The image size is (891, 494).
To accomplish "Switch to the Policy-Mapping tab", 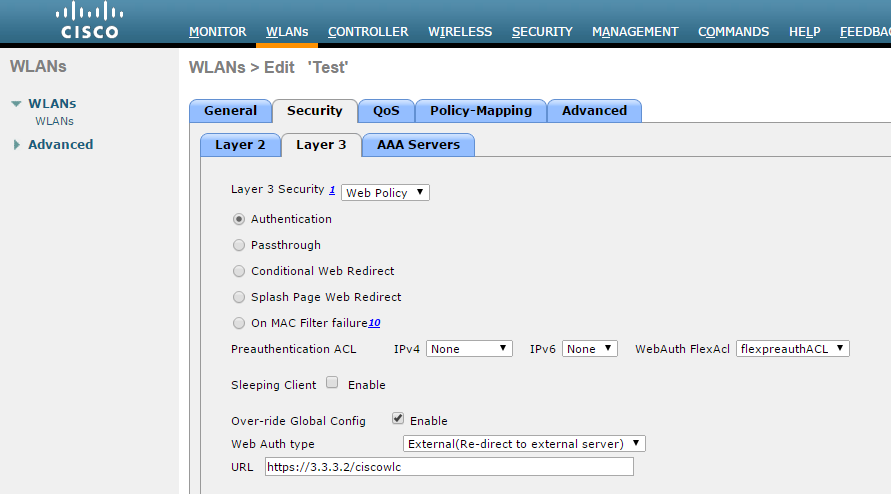I will 481,111.
